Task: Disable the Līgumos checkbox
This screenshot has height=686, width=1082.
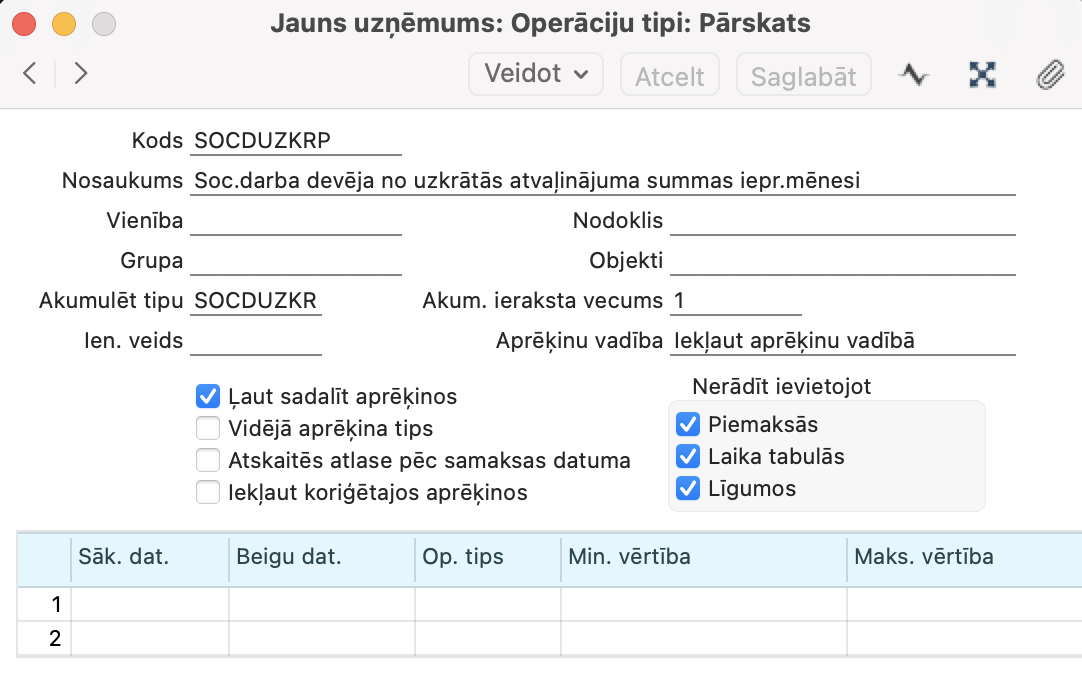Action: [688, 489]
